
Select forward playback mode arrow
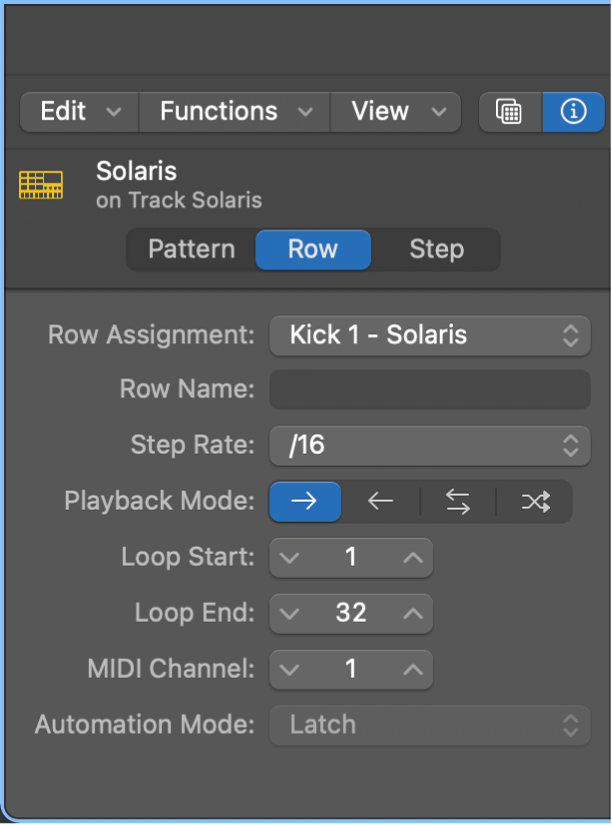click(305, 501)
